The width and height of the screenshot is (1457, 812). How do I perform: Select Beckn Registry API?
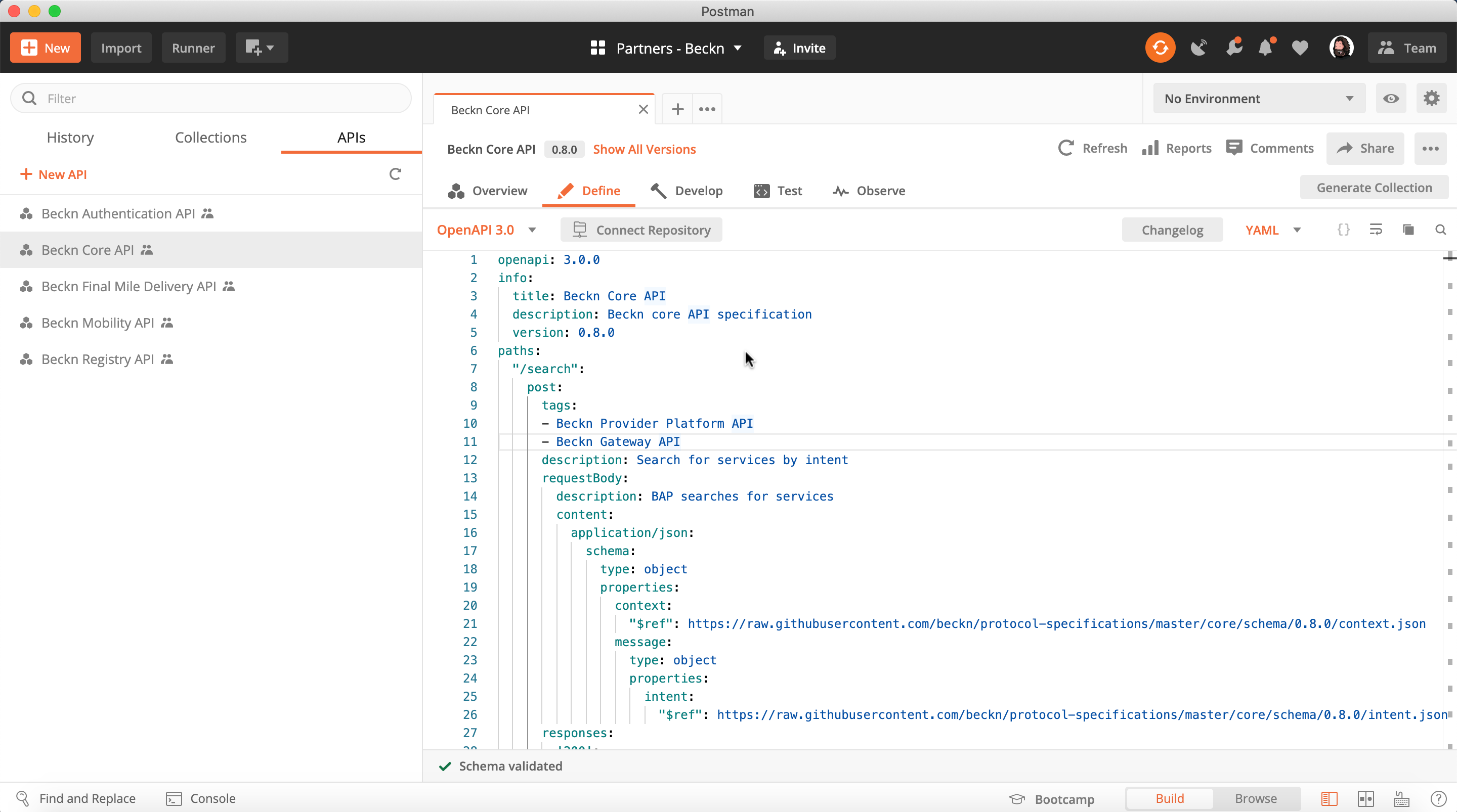[211, 359]
